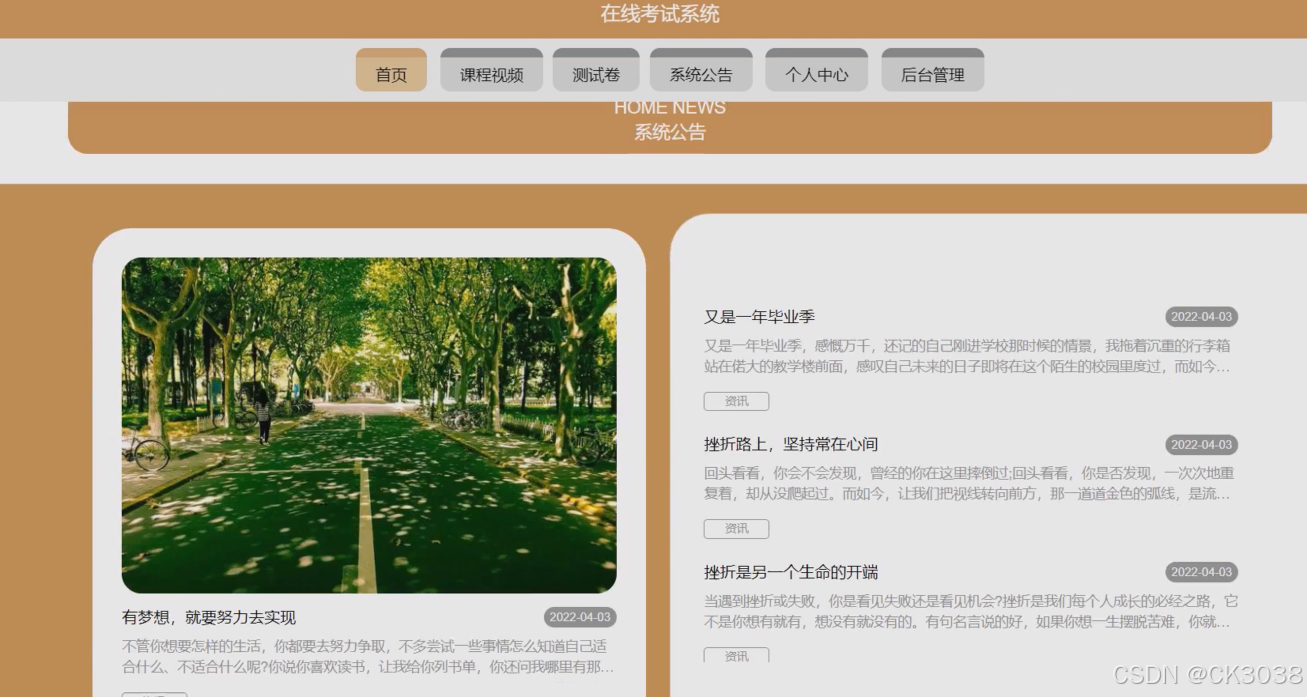The image size is (1307, 697).
Task: Open the 首页 navigation tab
Action: [390, 71]
